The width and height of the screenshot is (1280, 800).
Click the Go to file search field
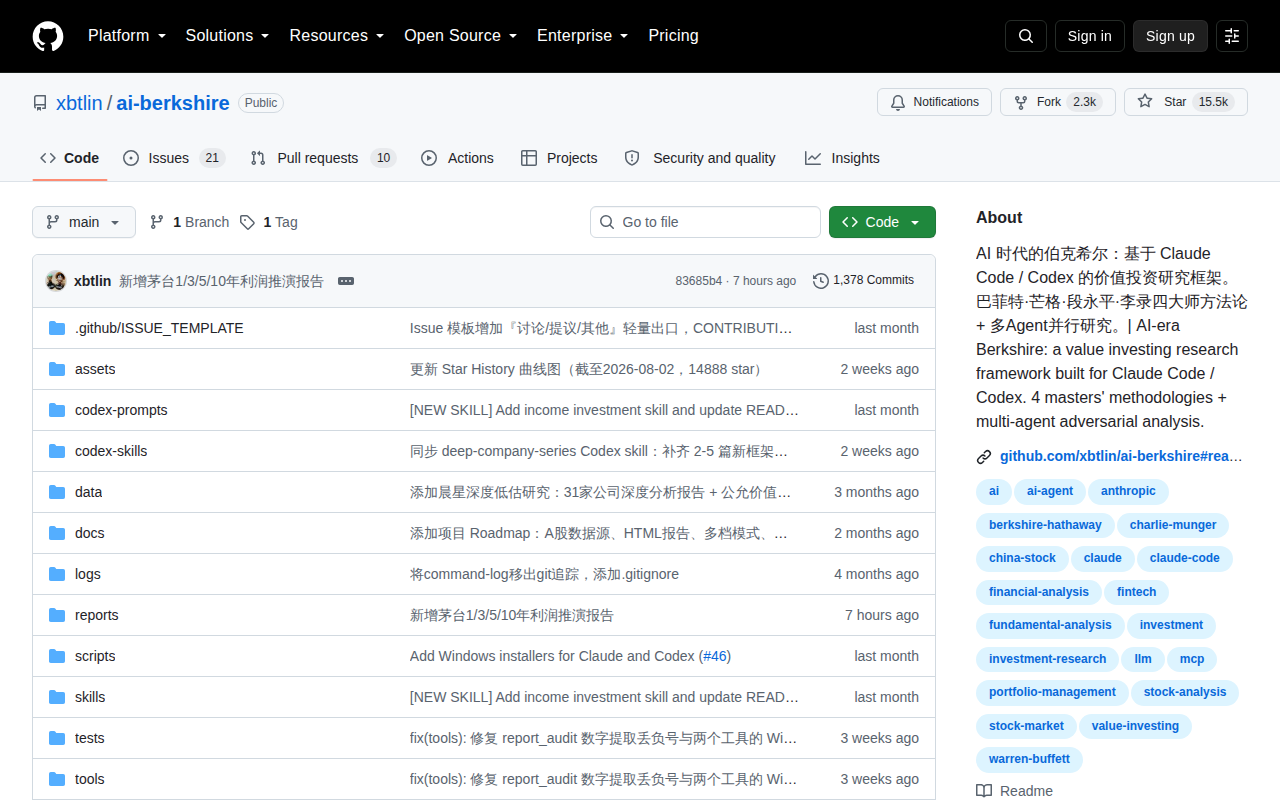[705, 222]
